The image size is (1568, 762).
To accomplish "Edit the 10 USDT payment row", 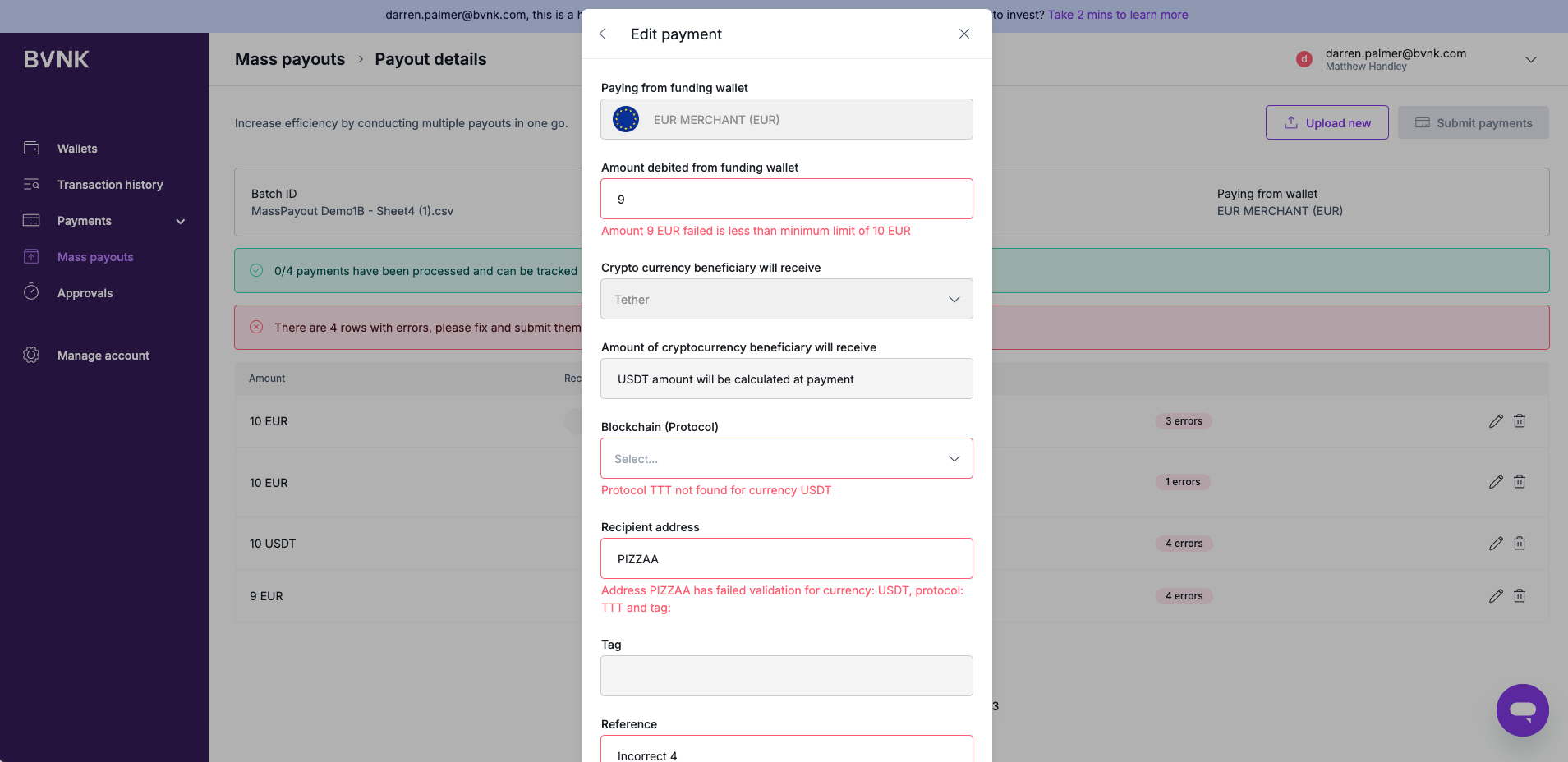I will click(x=1496, y=544).
